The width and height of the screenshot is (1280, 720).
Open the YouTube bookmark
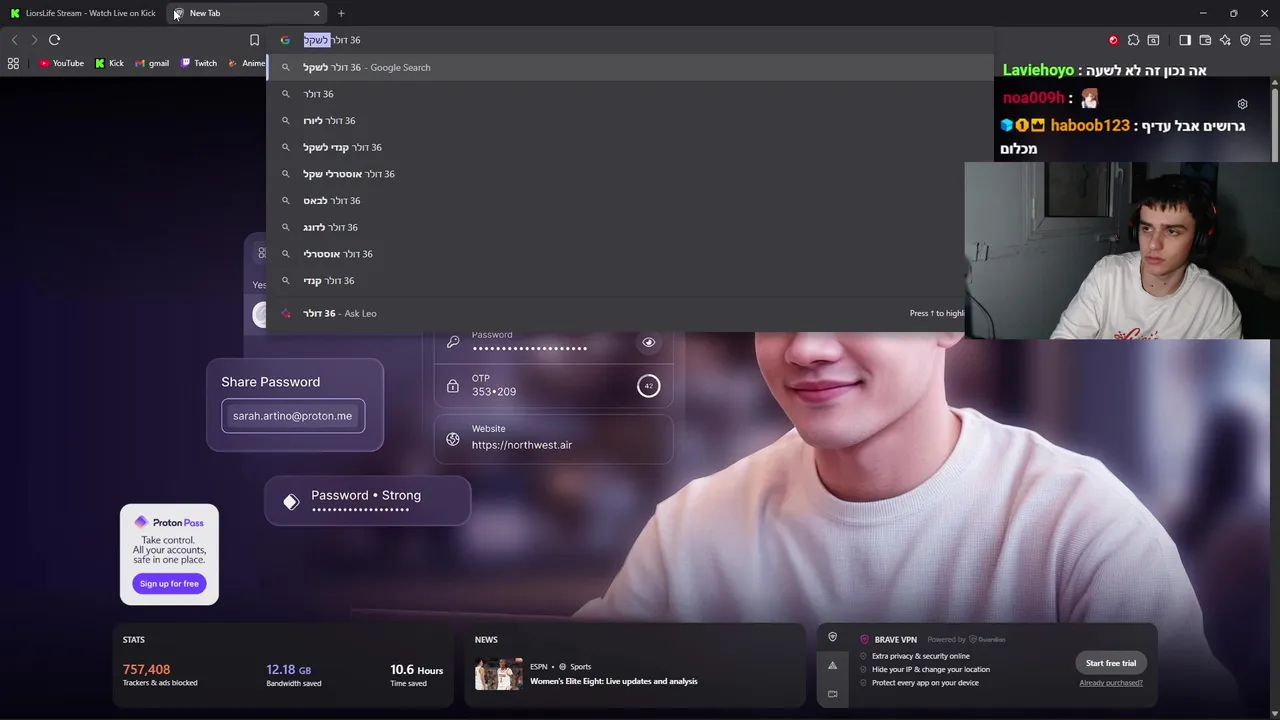(x=61, y=63)
